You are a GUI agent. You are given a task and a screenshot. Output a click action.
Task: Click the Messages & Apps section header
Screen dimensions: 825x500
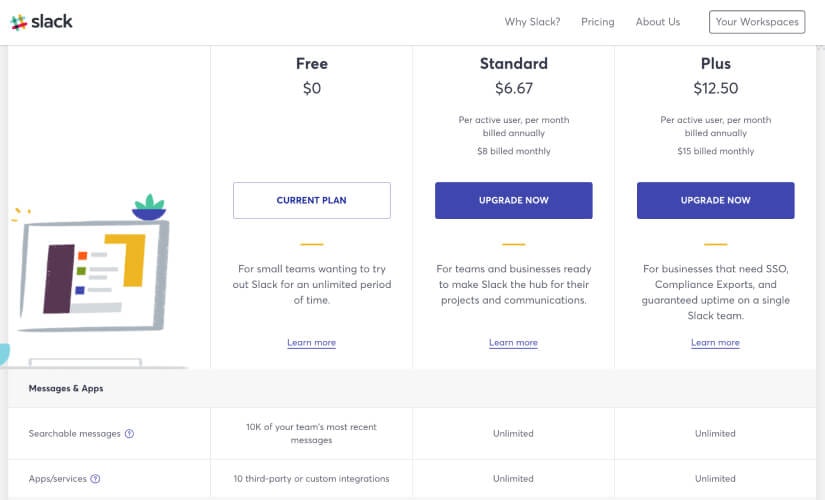[x=66, y=388]
